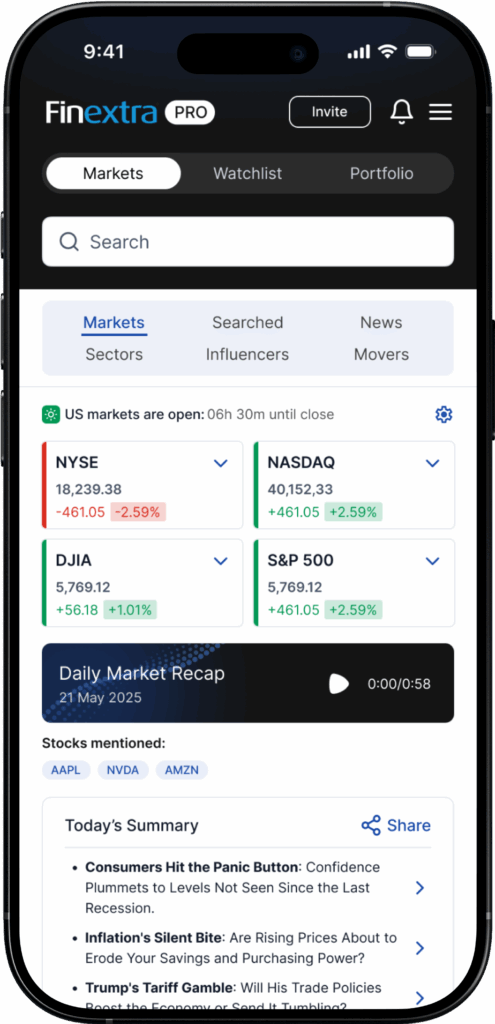Expand the S&P 500 card chevron
495x1024 pixels.
(432, 561)
